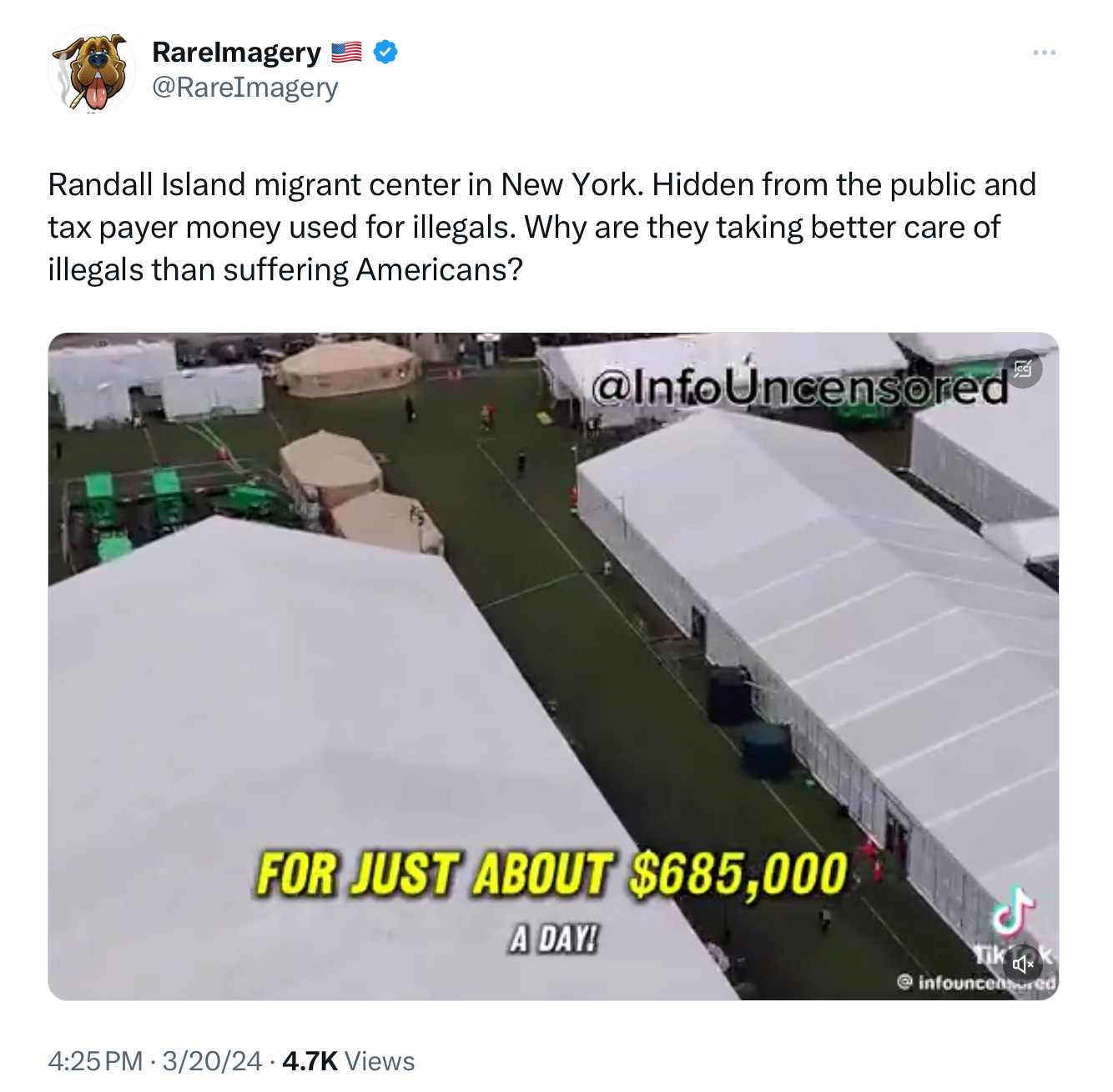Open the three-dot more options menu
The image size is (1113, 1092).
[x=1044, y=53]
